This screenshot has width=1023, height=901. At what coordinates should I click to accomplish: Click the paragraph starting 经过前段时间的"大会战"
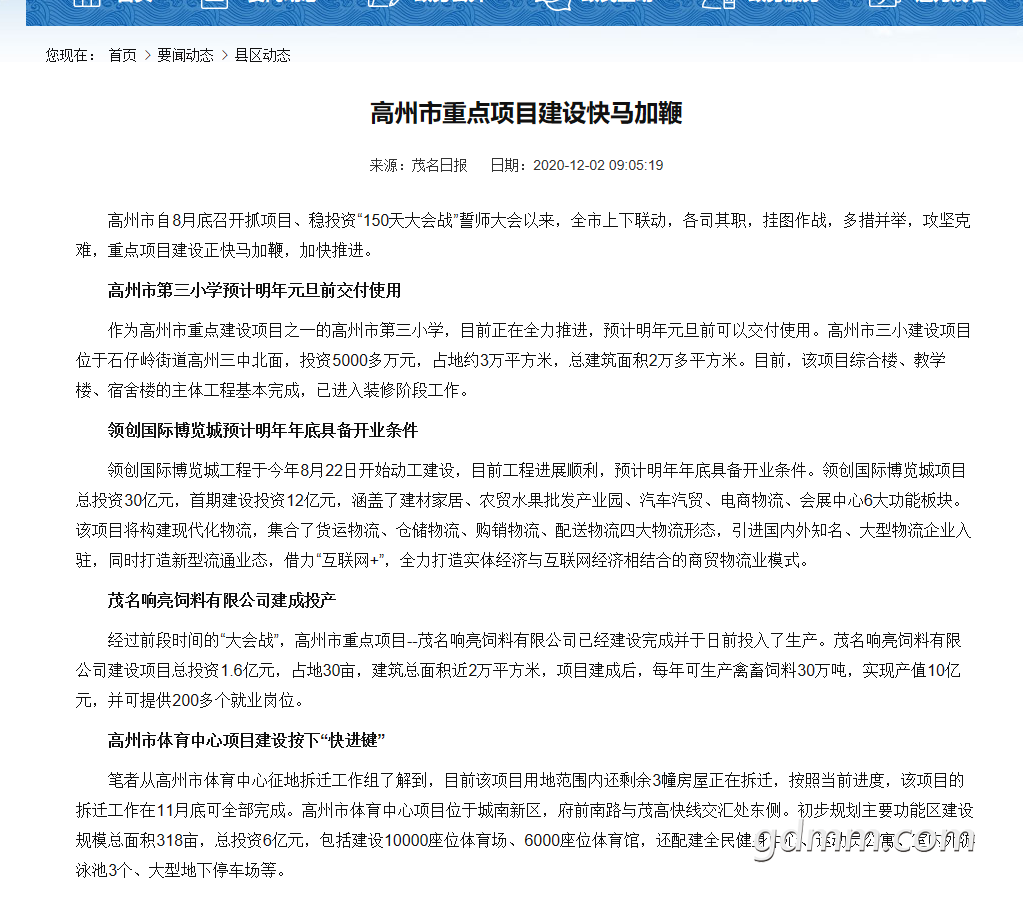click(x=519, y=670)
